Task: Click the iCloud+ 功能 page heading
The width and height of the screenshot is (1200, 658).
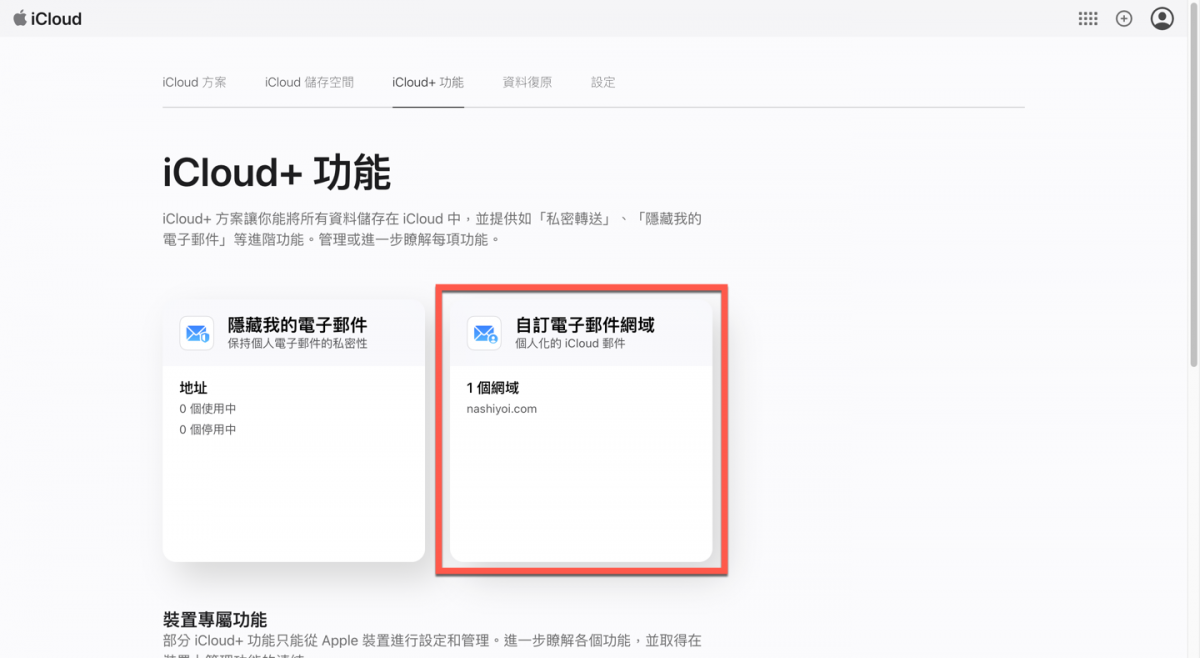Action: [276, 173]
